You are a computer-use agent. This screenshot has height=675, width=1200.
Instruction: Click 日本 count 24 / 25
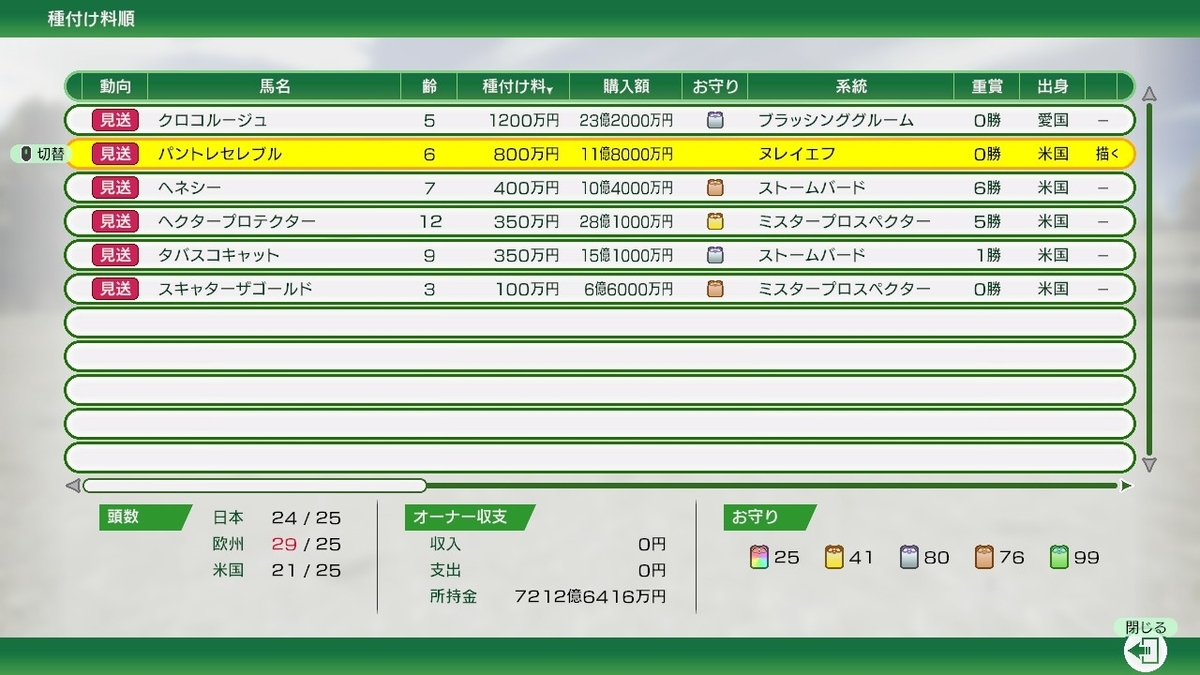pyautogui.click(x=306, y=518)
